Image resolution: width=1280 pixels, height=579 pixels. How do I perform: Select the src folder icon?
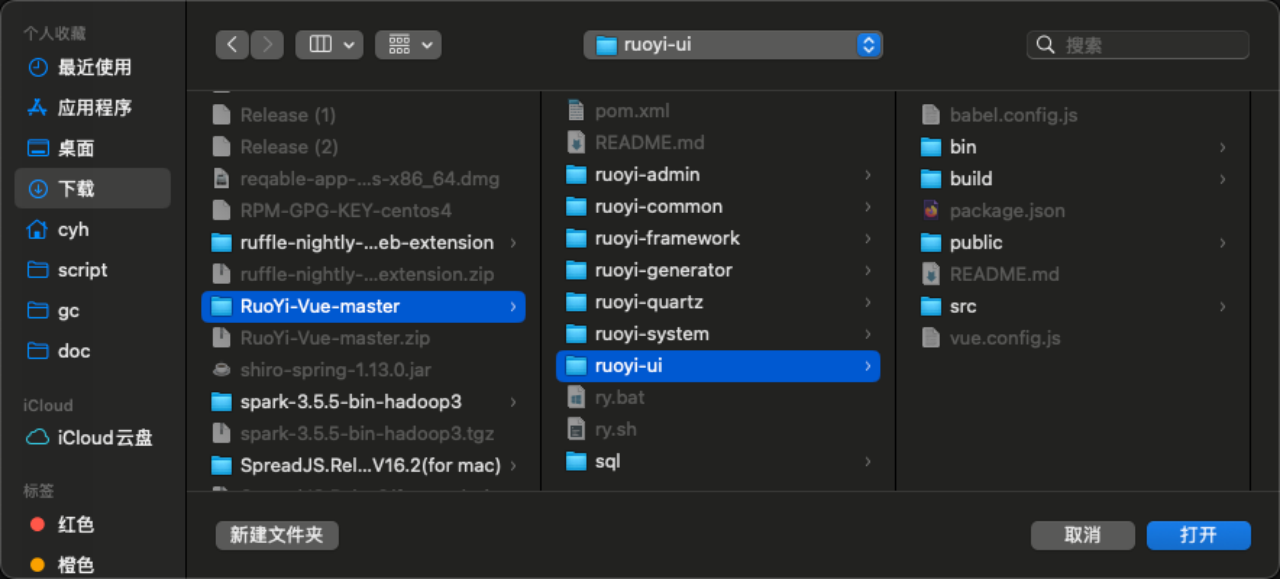click(931, 306)
